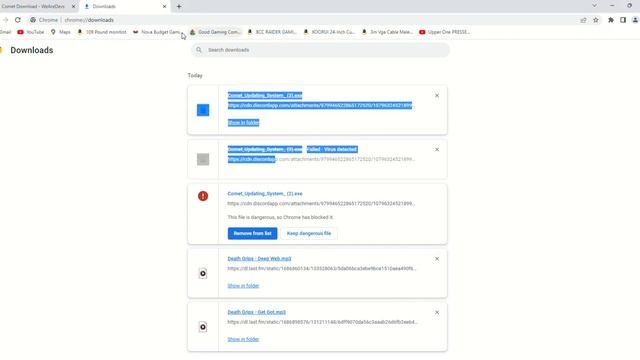This screenshot has height=360, width=640.
Task: Click the last.fm source URL of Get Got.mp3
Action: pyautogui.click(x=322, y=322)
